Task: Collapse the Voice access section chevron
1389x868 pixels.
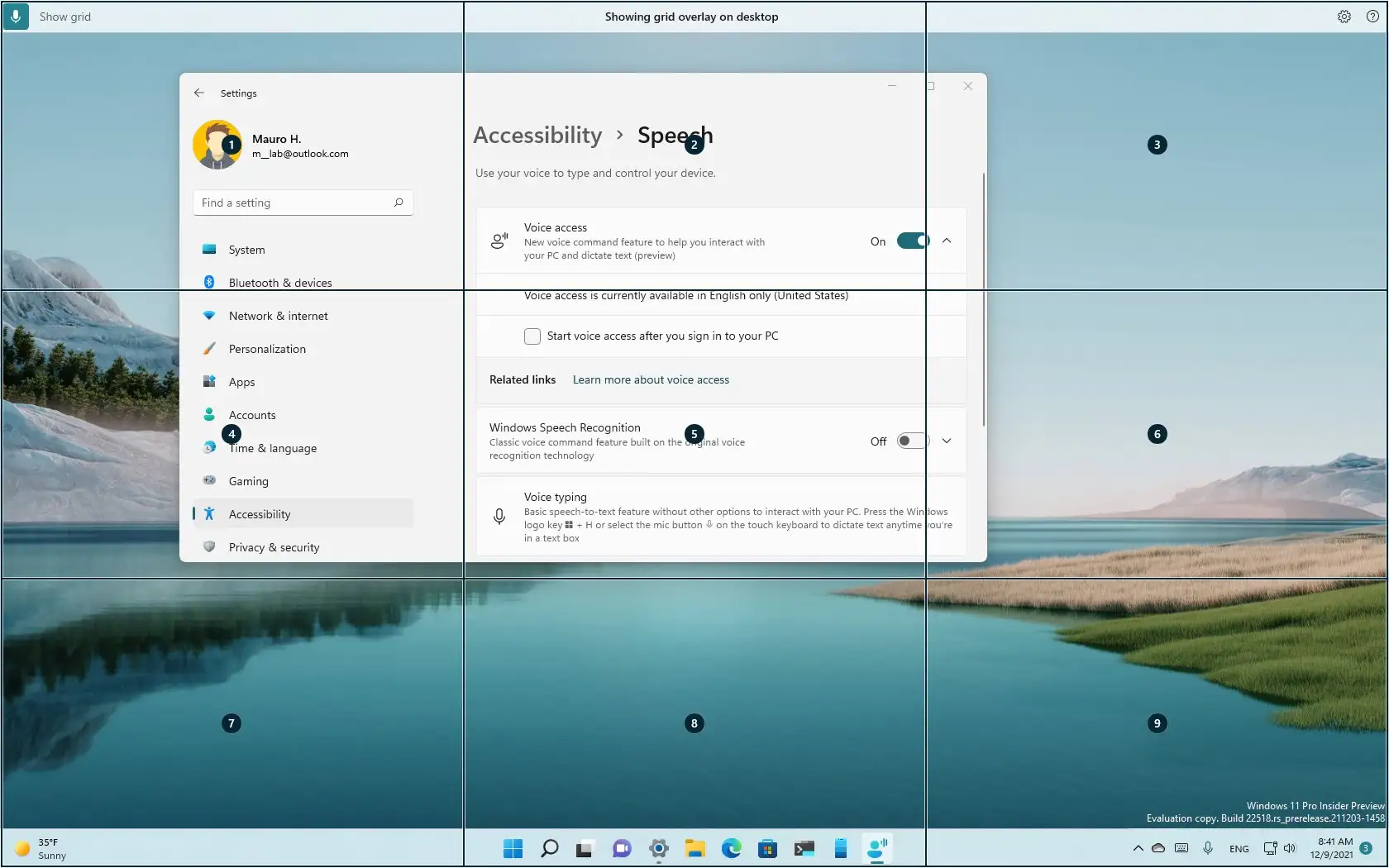Action: coord(947,241)
